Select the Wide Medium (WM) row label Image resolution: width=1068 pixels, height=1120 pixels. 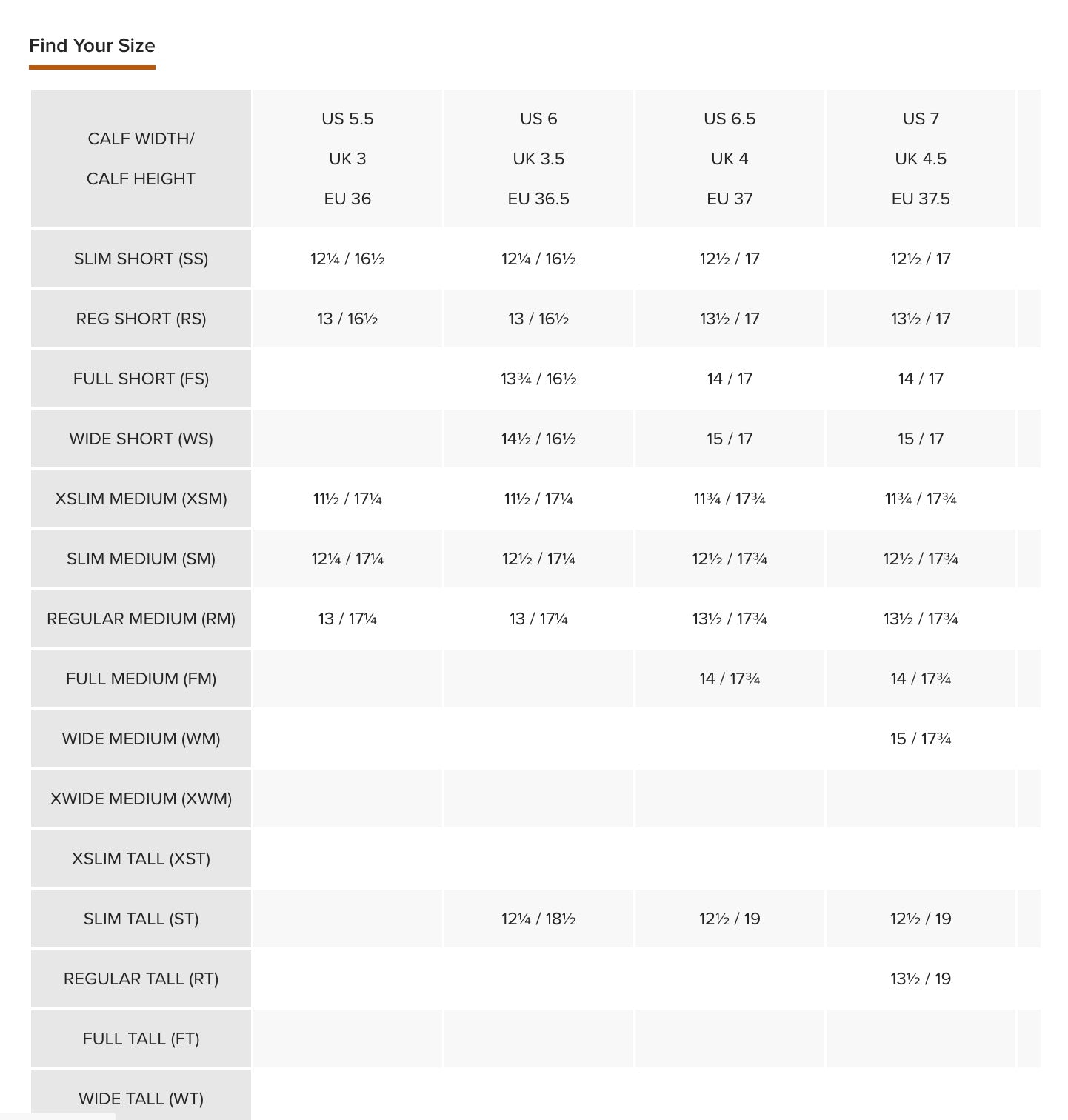click(141, 739)
